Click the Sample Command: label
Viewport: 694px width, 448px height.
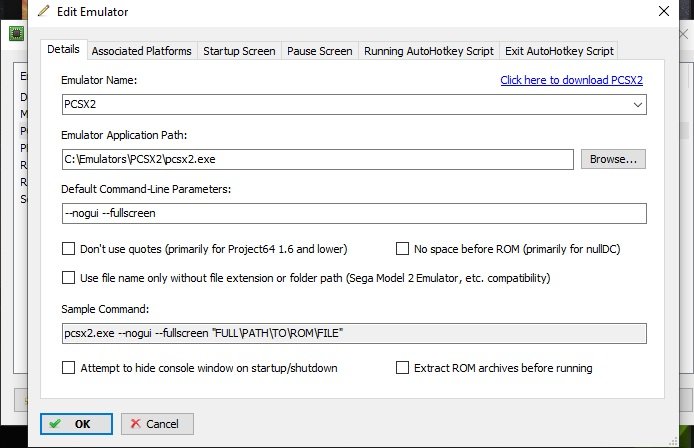coord(105,309)
